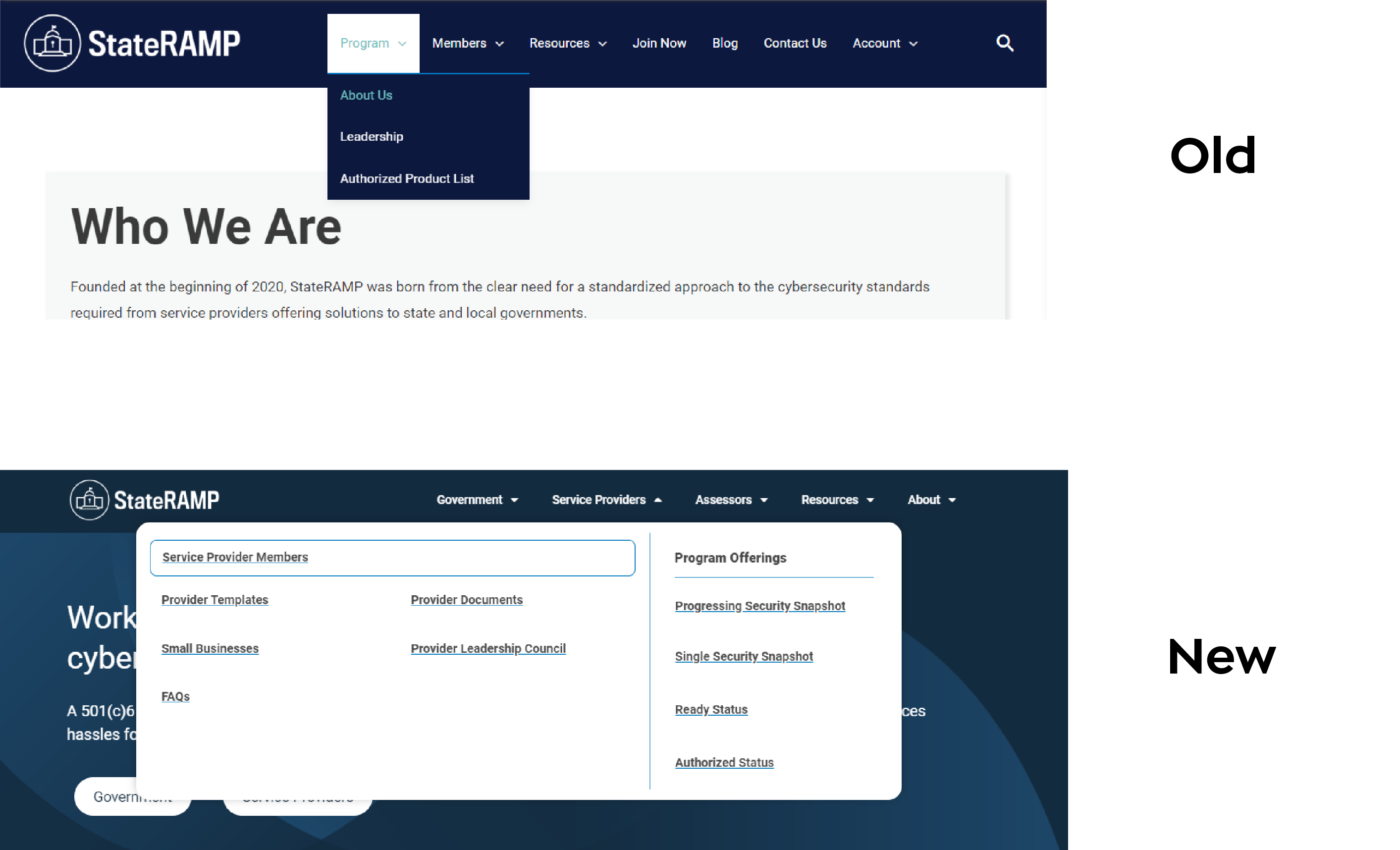Open the Service Provider Members link
The image size is (1400, 850).
[x=235, y=557]
